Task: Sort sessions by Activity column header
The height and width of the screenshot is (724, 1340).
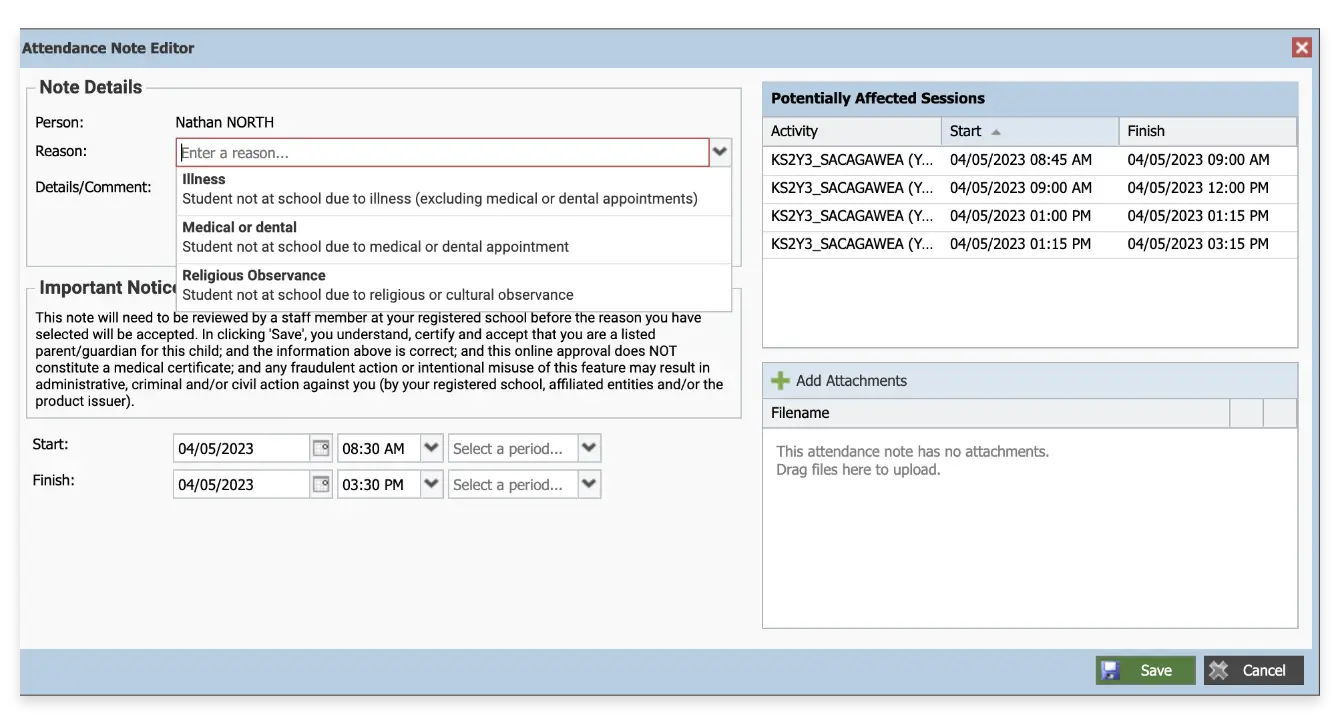Action: pyautogui.click(x=851, y=131)
